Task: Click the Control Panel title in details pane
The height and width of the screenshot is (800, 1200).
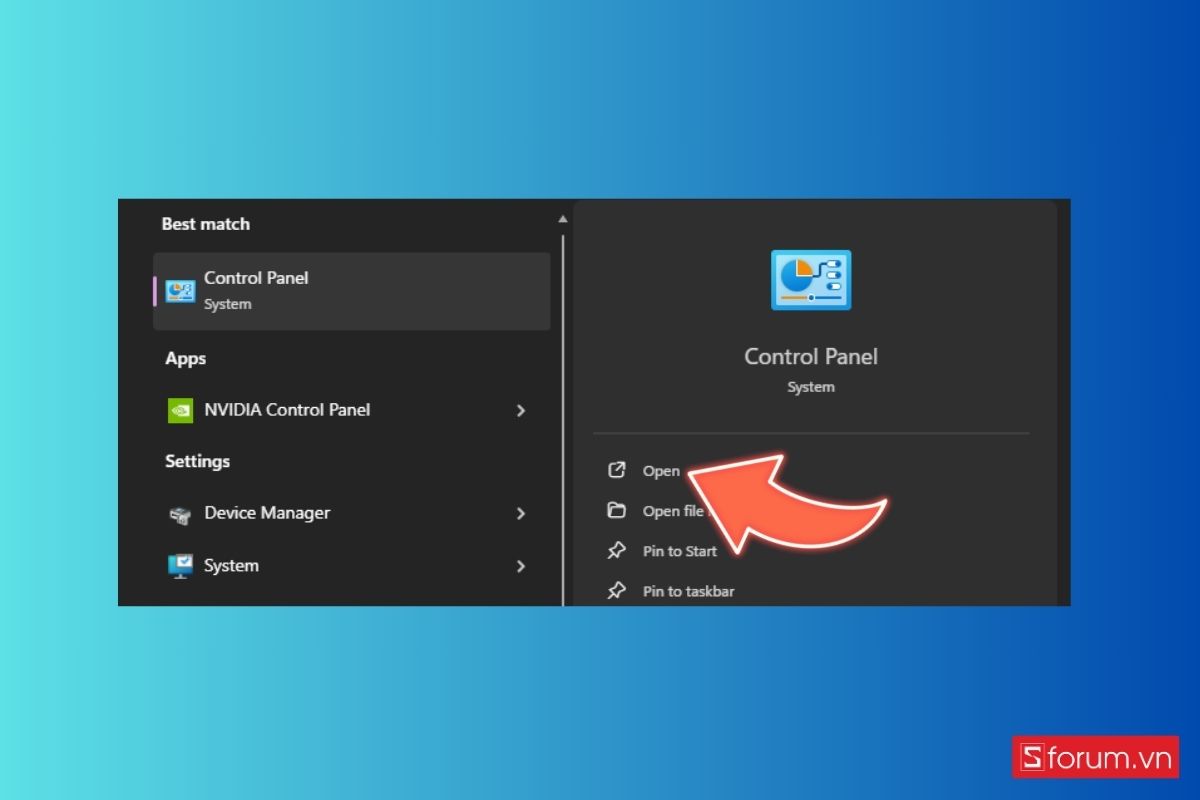Action: tap(811, 357)
